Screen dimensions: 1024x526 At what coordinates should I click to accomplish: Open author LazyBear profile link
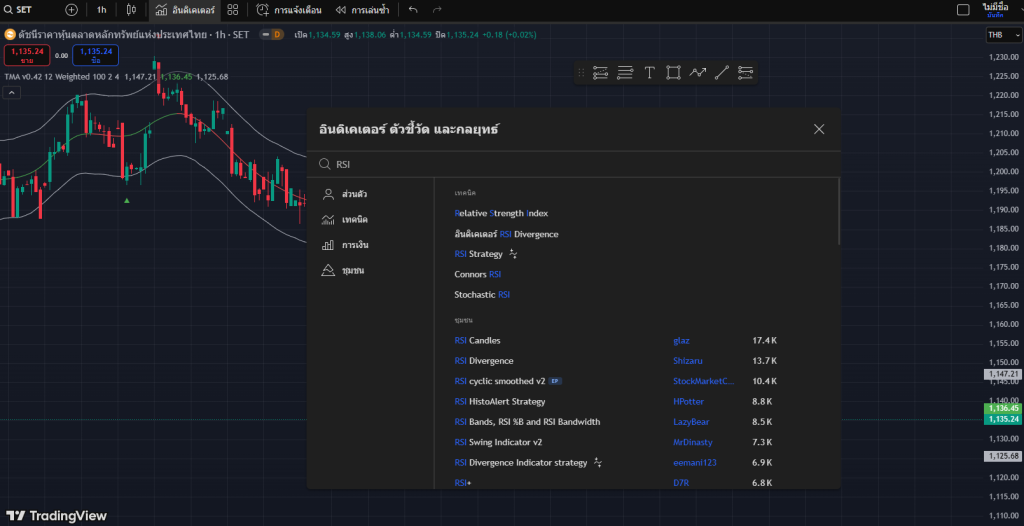click(x=691, y=421)
